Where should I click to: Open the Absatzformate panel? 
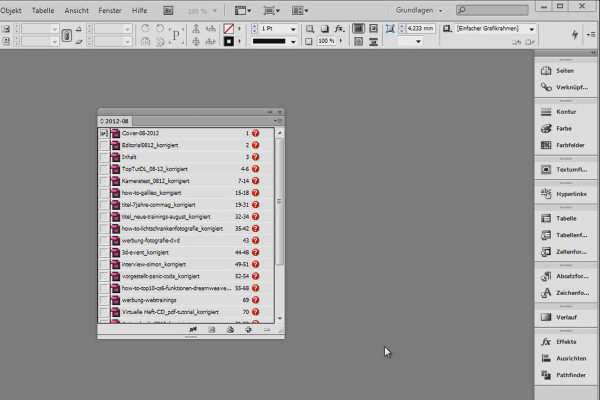(x=566, y=276)
